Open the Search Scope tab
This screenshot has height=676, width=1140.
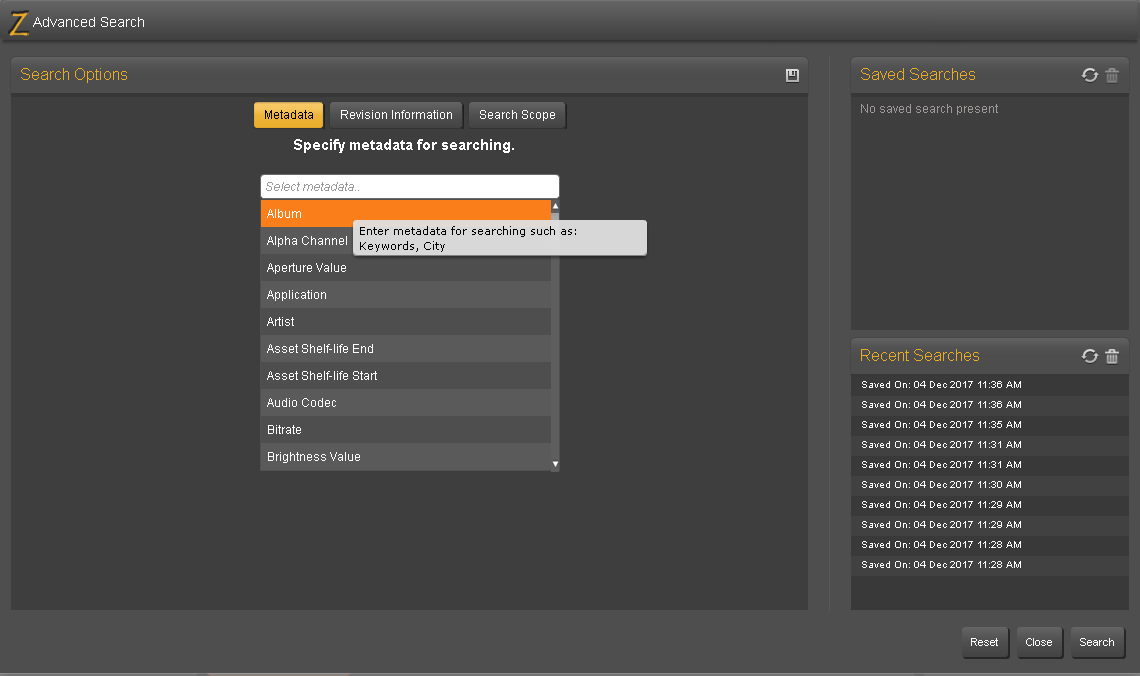[517, 115]
